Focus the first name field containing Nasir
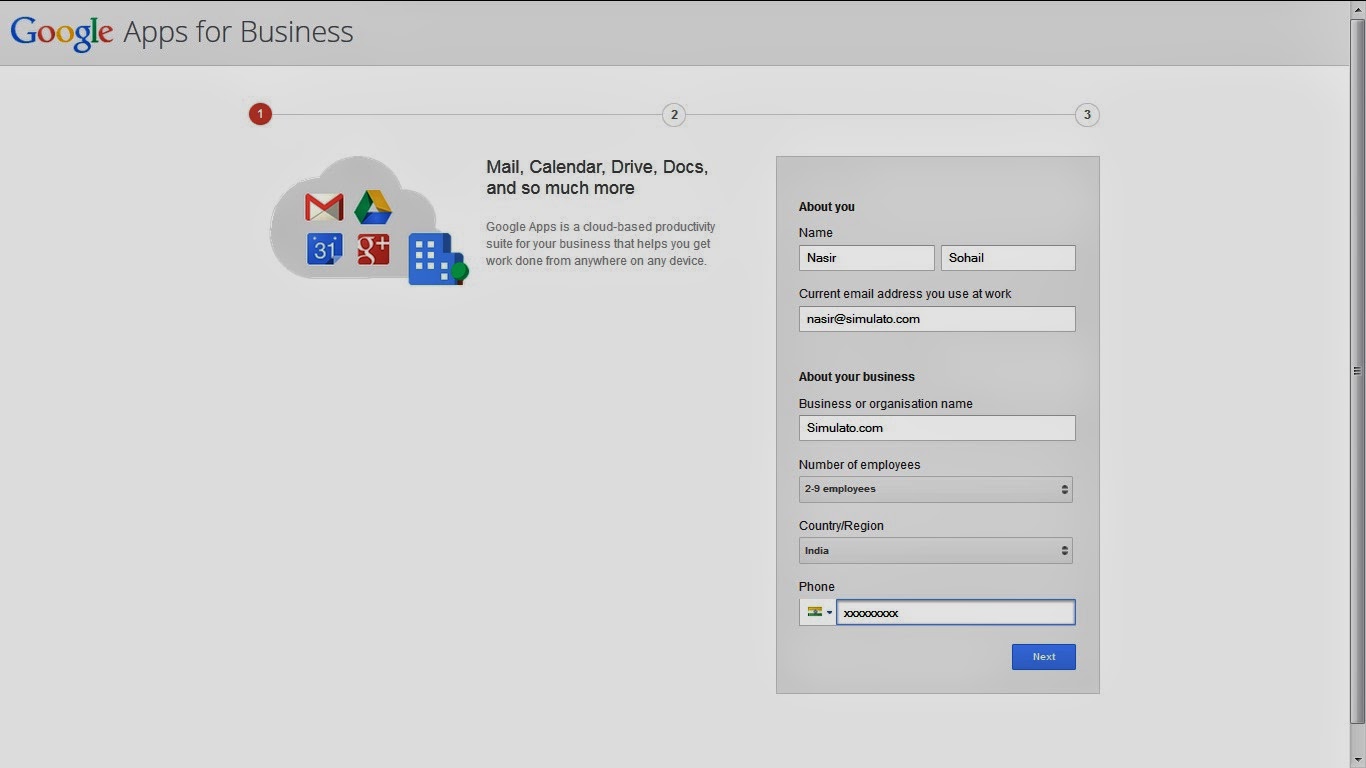This screenshot has height=768, width=1366. 867,258
